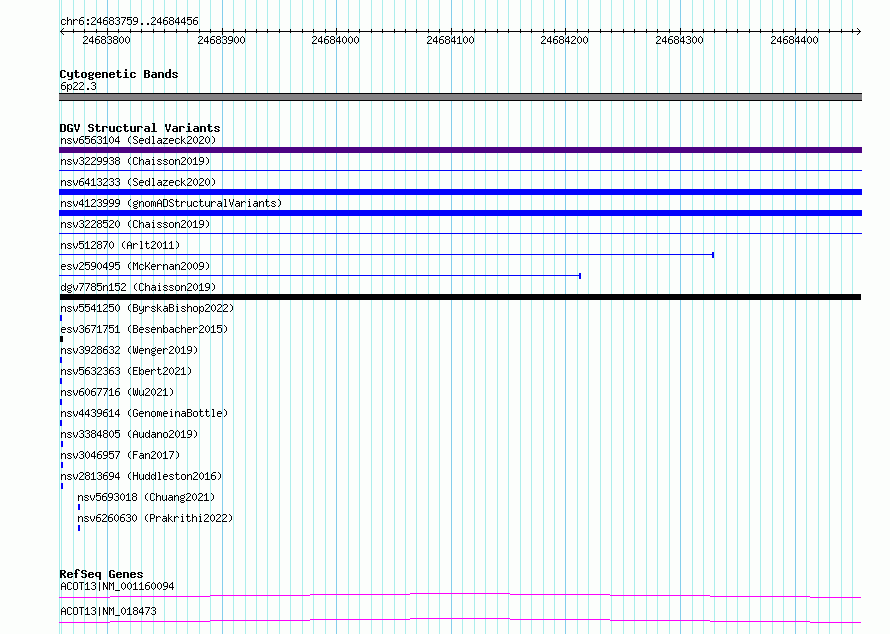890x634 pixels.
Task: Click the end marker of esv2590495 line
Action: tap(580, 276)
